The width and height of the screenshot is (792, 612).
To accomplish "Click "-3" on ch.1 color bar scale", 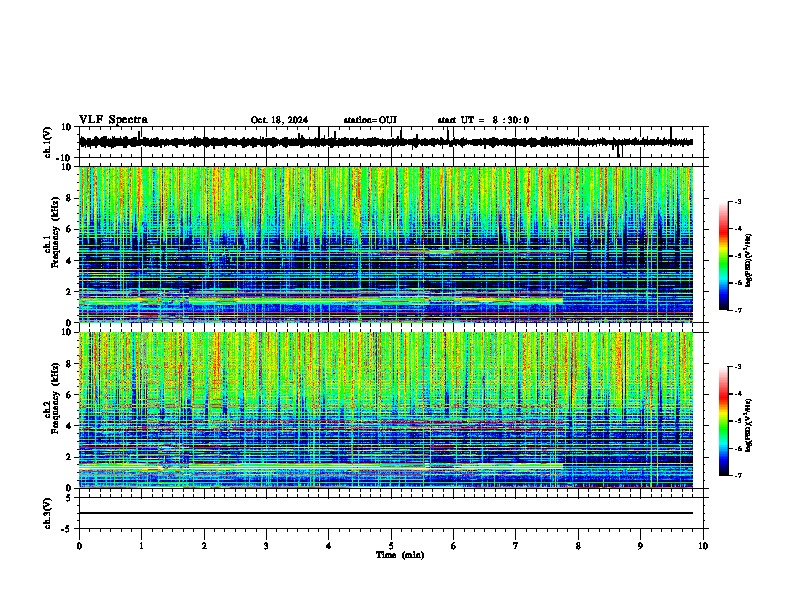I will (x=737, y=201).
